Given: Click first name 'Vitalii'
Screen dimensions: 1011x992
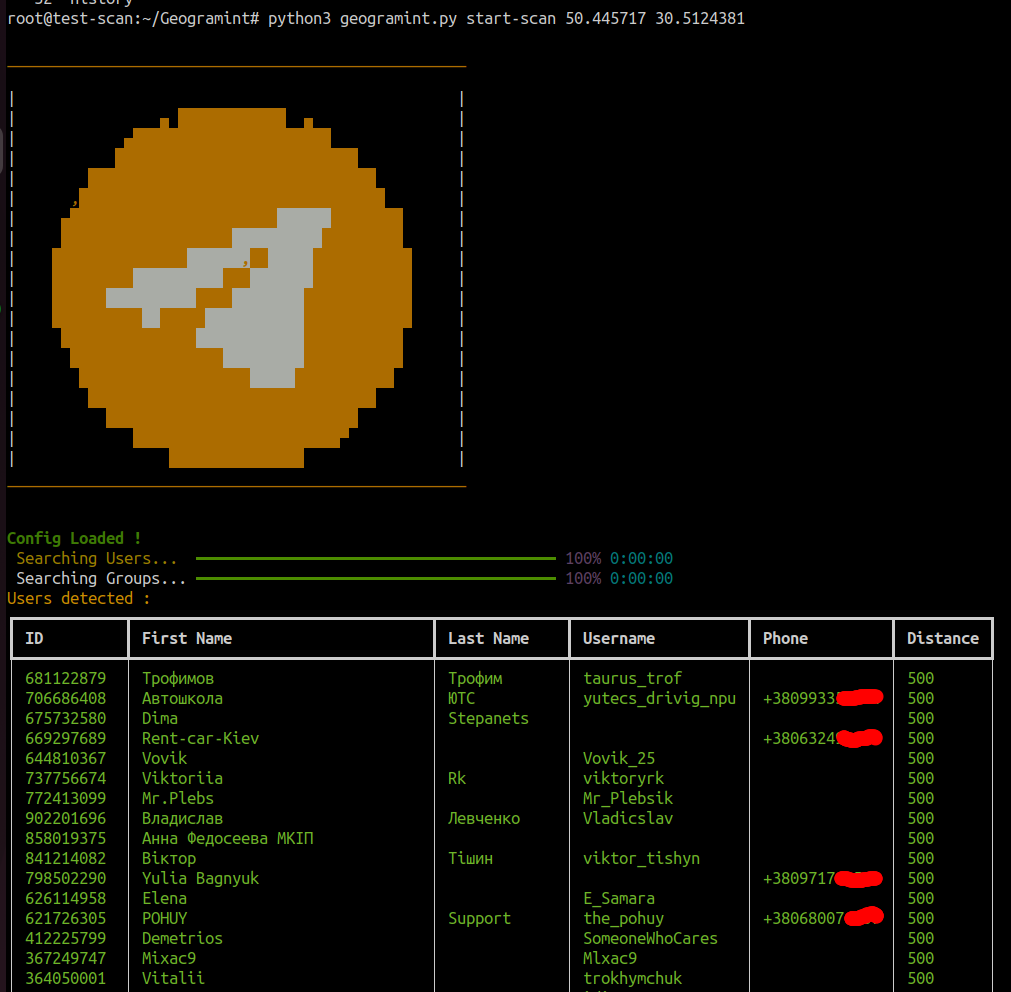Looking at the screenshot, I should 173,978.
